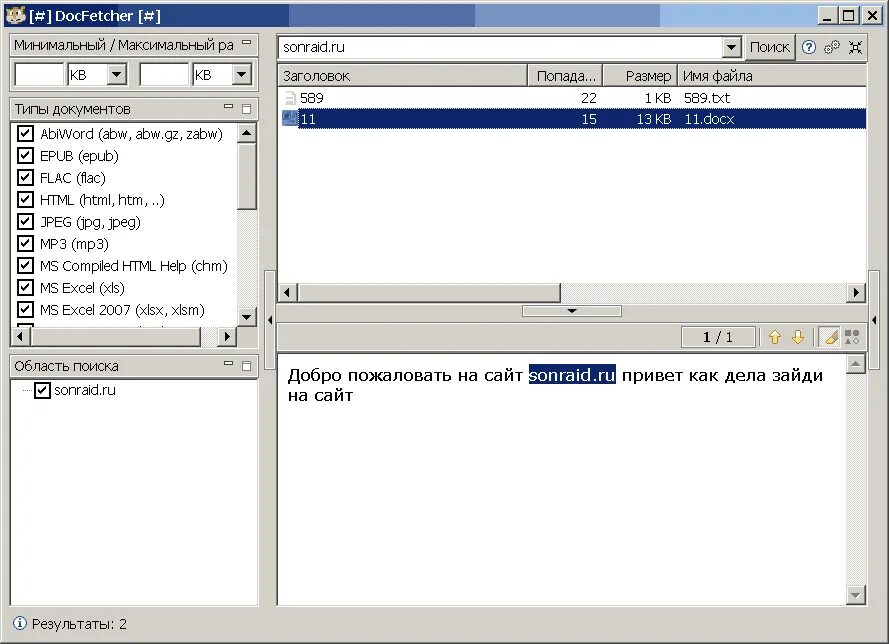
Task: Click document types scroll down arrow
Action: pyautogui.click(x=247, y=317)
